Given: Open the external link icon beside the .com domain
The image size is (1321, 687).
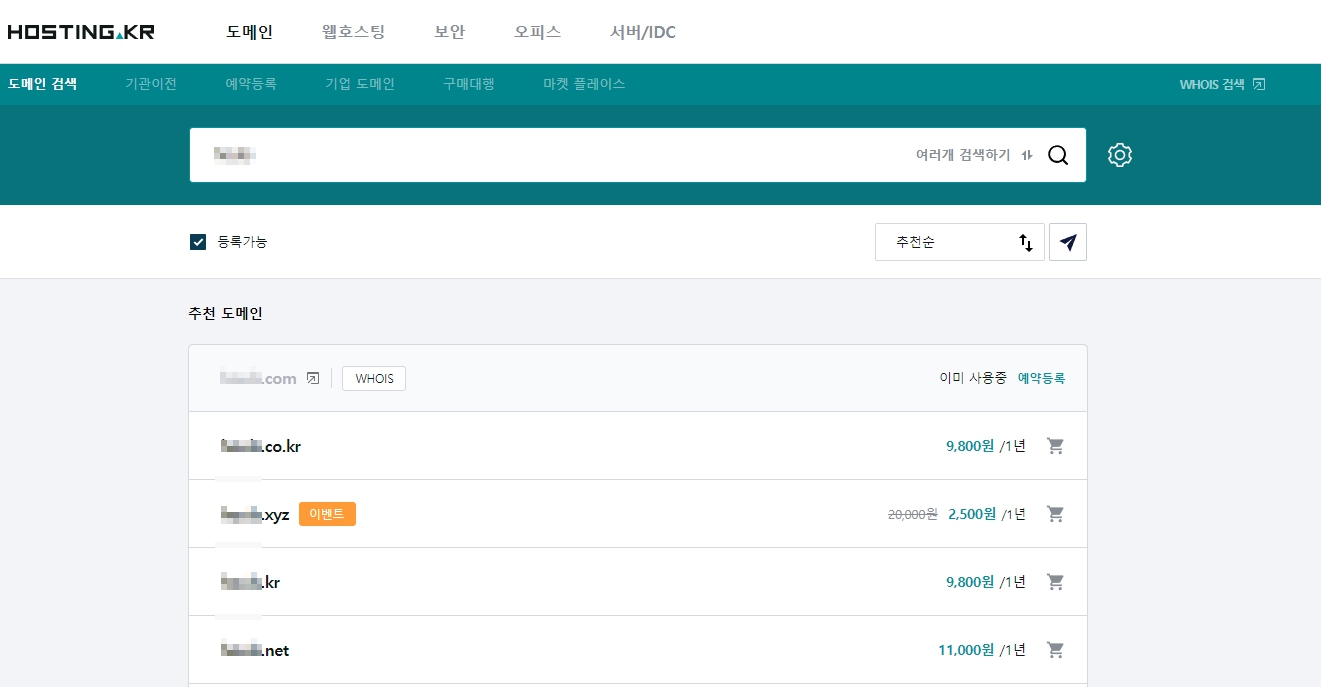Looking at the screenshot, I should (313, 378).
